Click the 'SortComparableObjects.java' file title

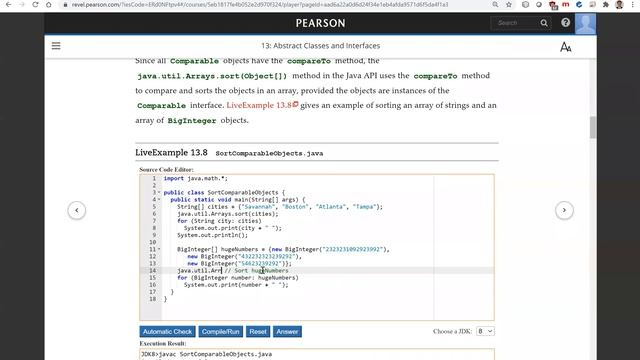click(269, 153)
